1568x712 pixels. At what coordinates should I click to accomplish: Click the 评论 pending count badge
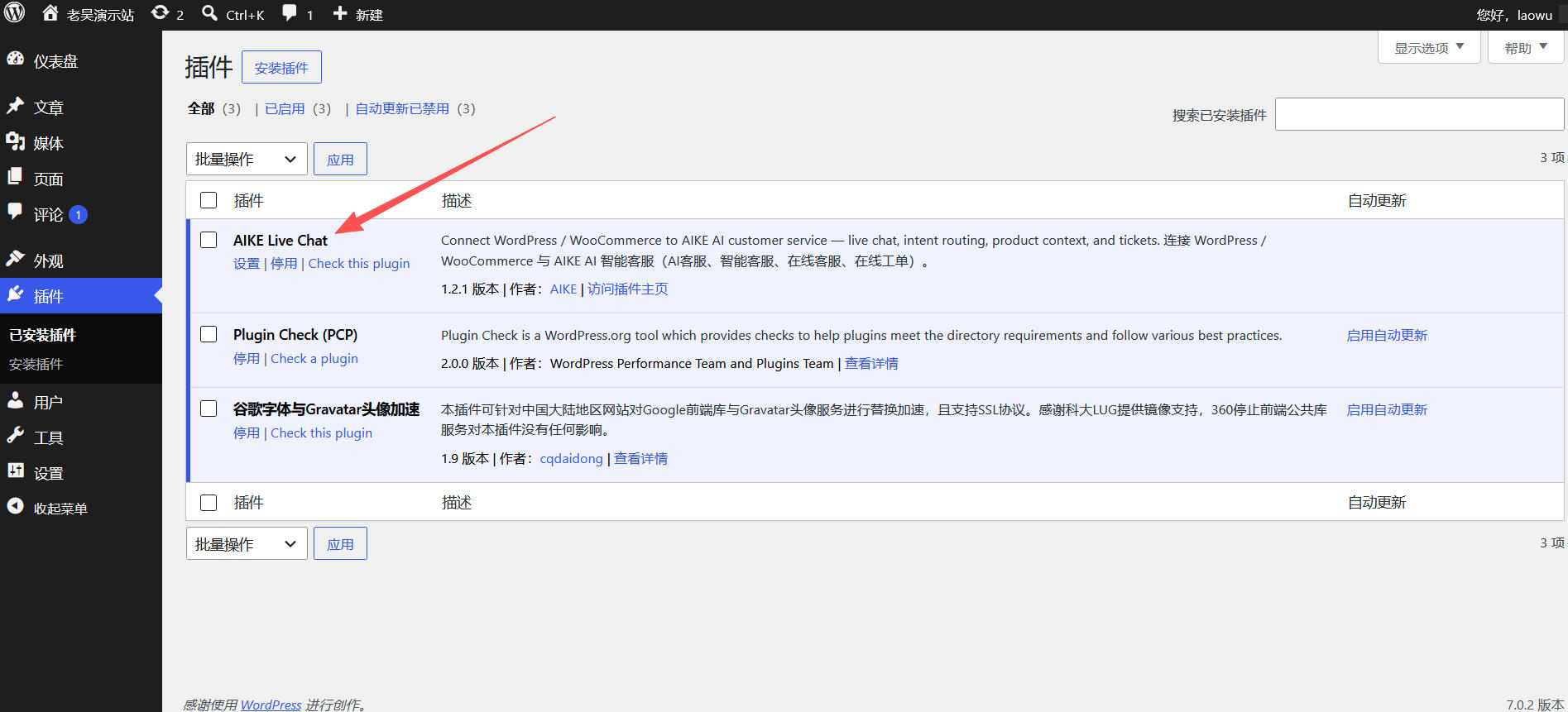tap(79, 215)
